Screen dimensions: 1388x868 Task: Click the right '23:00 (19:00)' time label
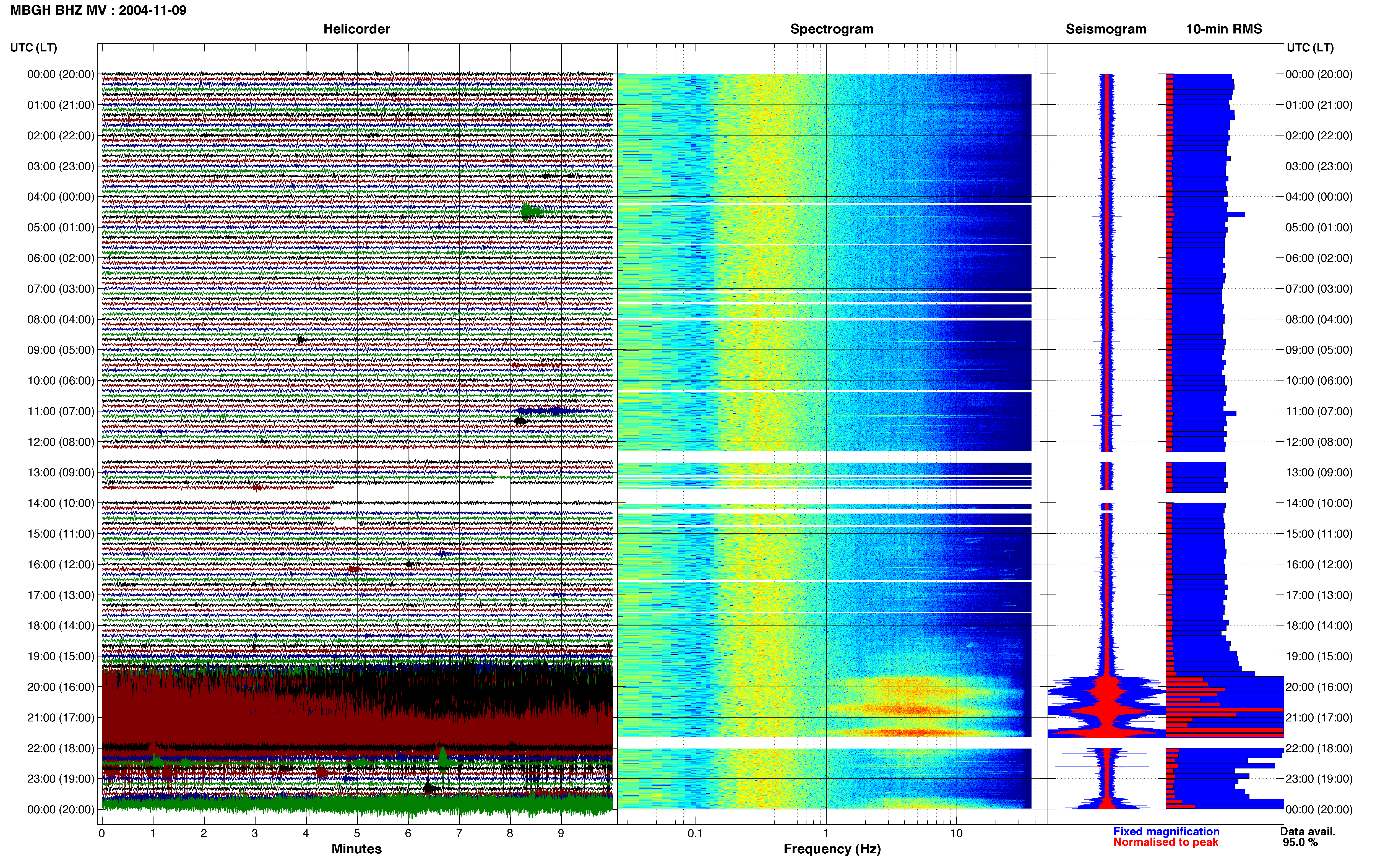1319,779
